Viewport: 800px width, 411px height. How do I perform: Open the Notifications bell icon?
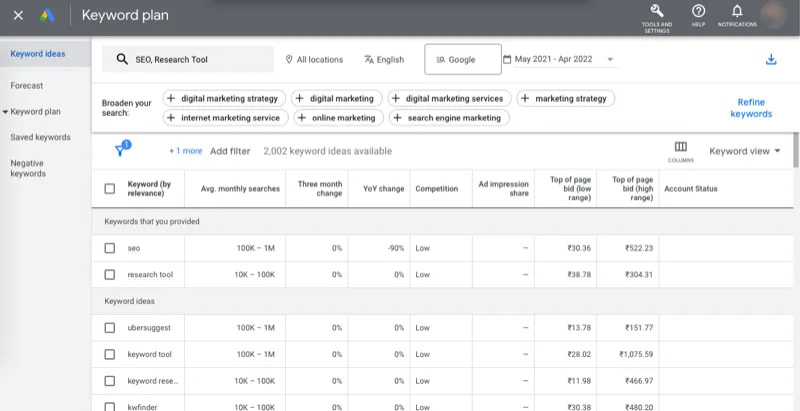[x=737, y=11]
